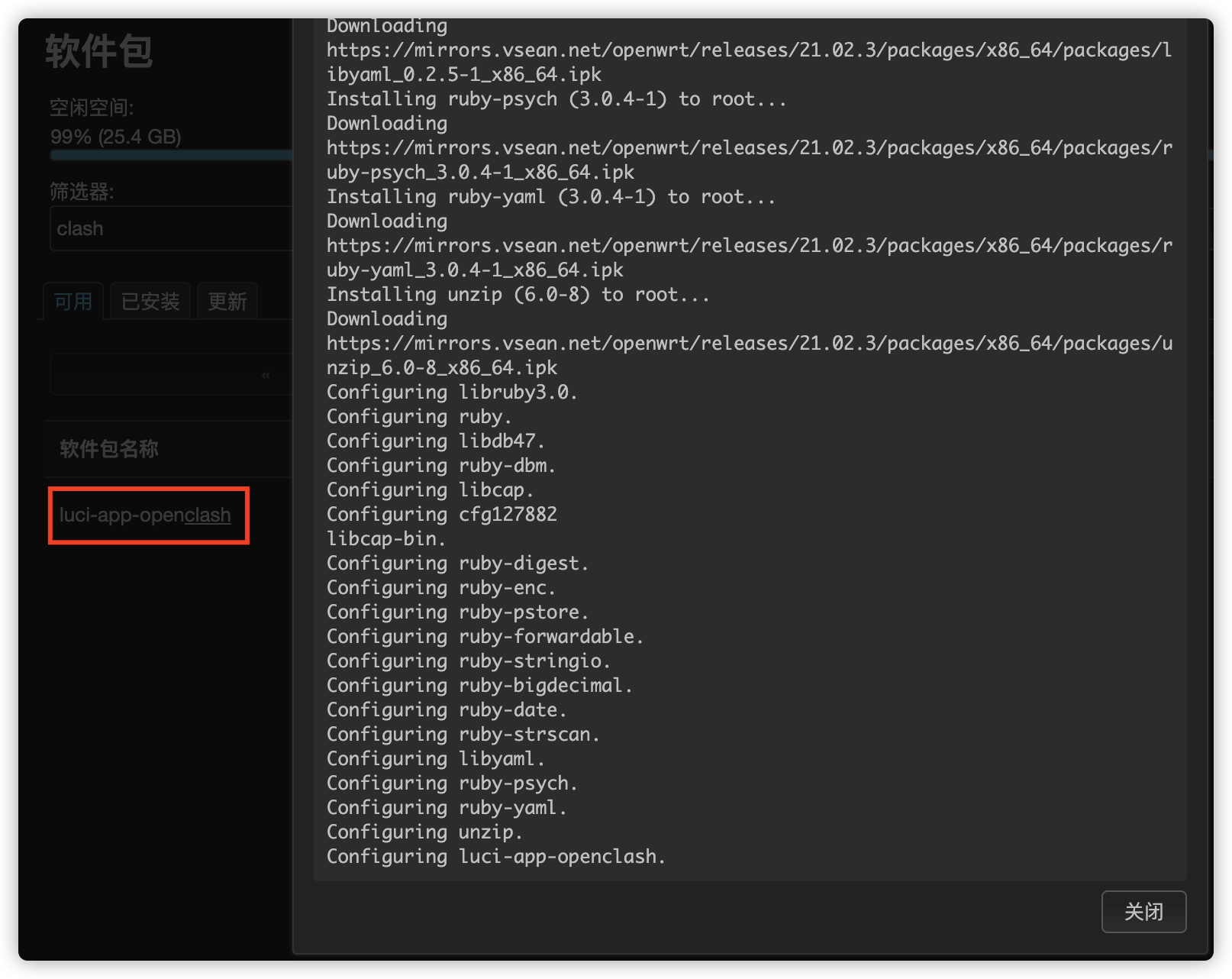Image resolution: width=1232 pixels, height=979 pixels.
Task: Select the line 'Configuring ruby-forwardable.'
Action: coord(485,636)
